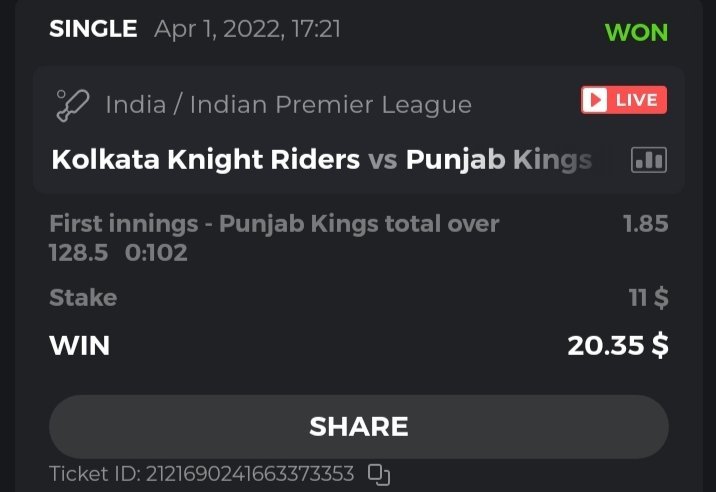Click the SINGLE bet type label
Viewport: 716px width, 492px height.
(x=93, y=29)
